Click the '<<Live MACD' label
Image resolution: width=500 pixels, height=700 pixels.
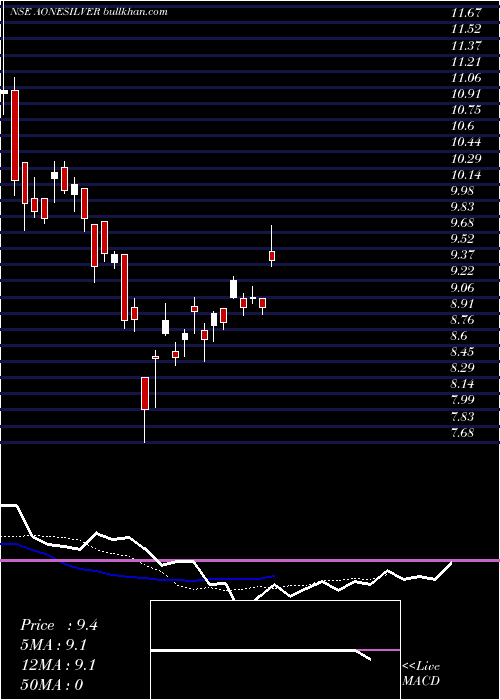pos(421,674)
